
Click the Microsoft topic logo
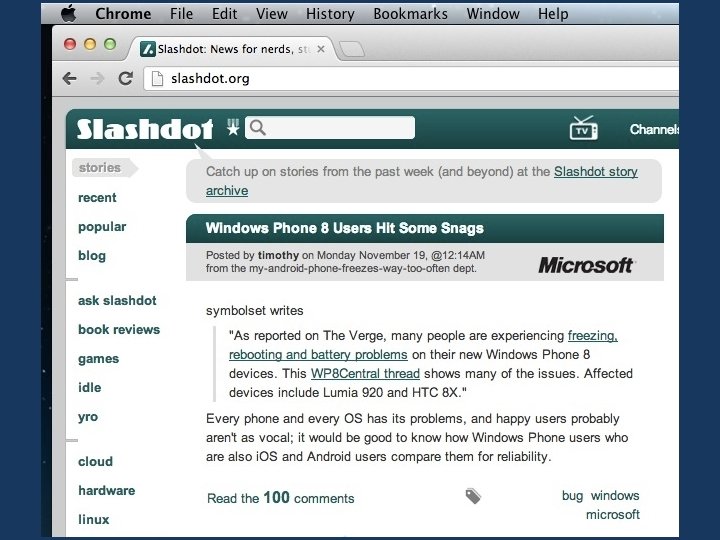[586, 265]
